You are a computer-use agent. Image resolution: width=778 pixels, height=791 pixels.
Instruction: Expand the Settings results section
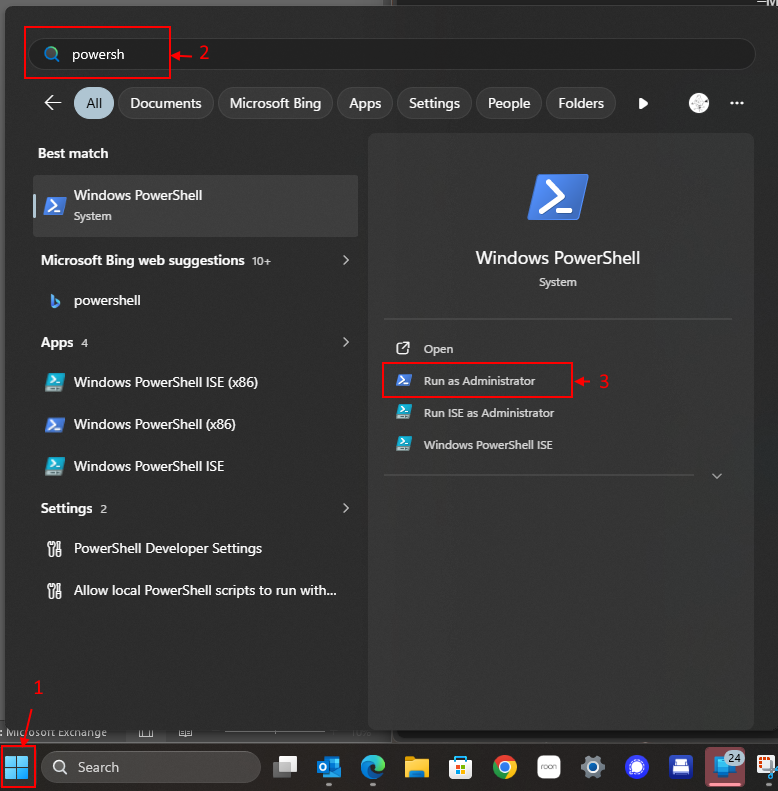346,508
